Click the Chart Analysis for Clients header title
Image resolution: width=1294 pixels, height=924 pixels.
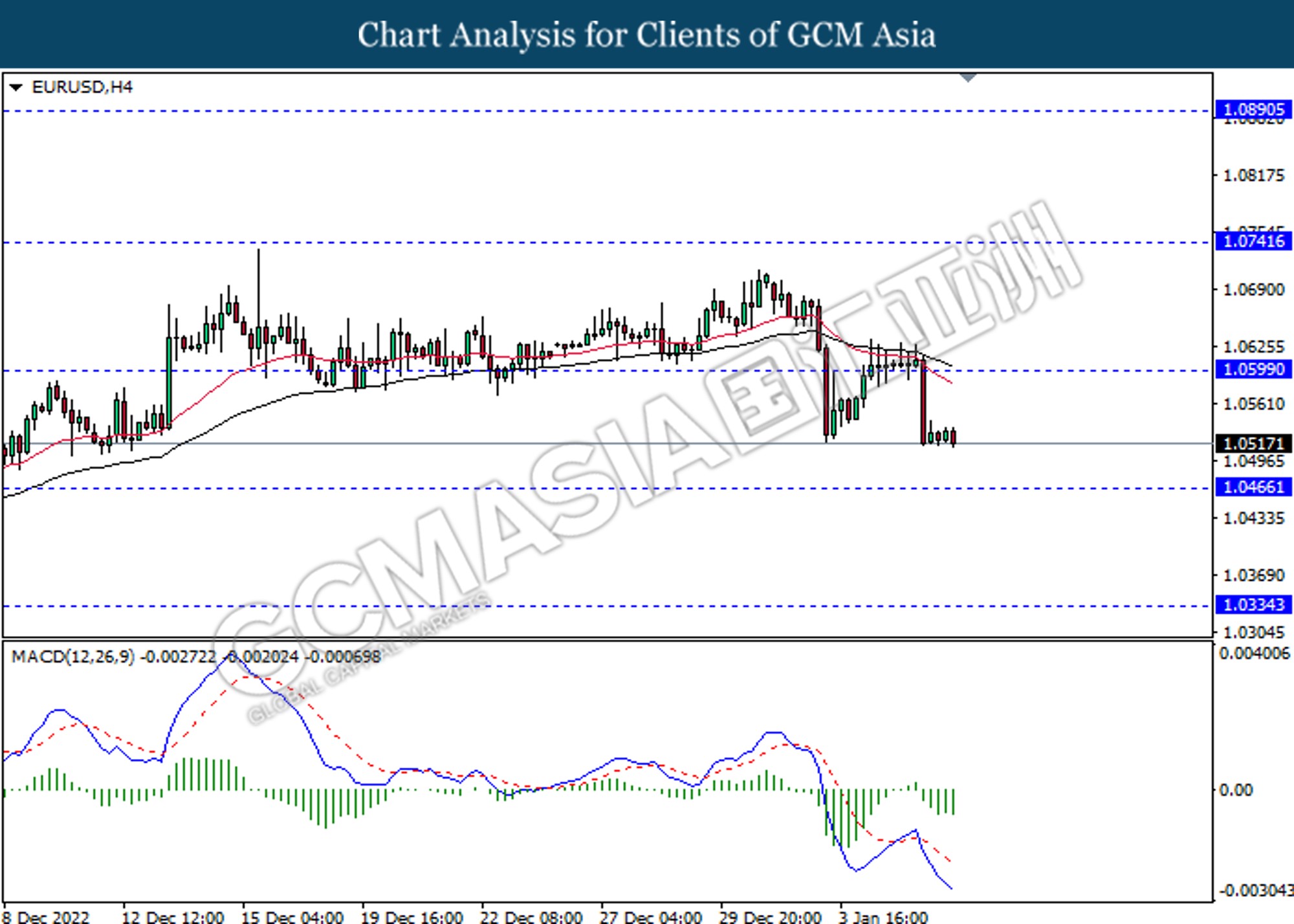pyautogui.click(x=646, y=35)
